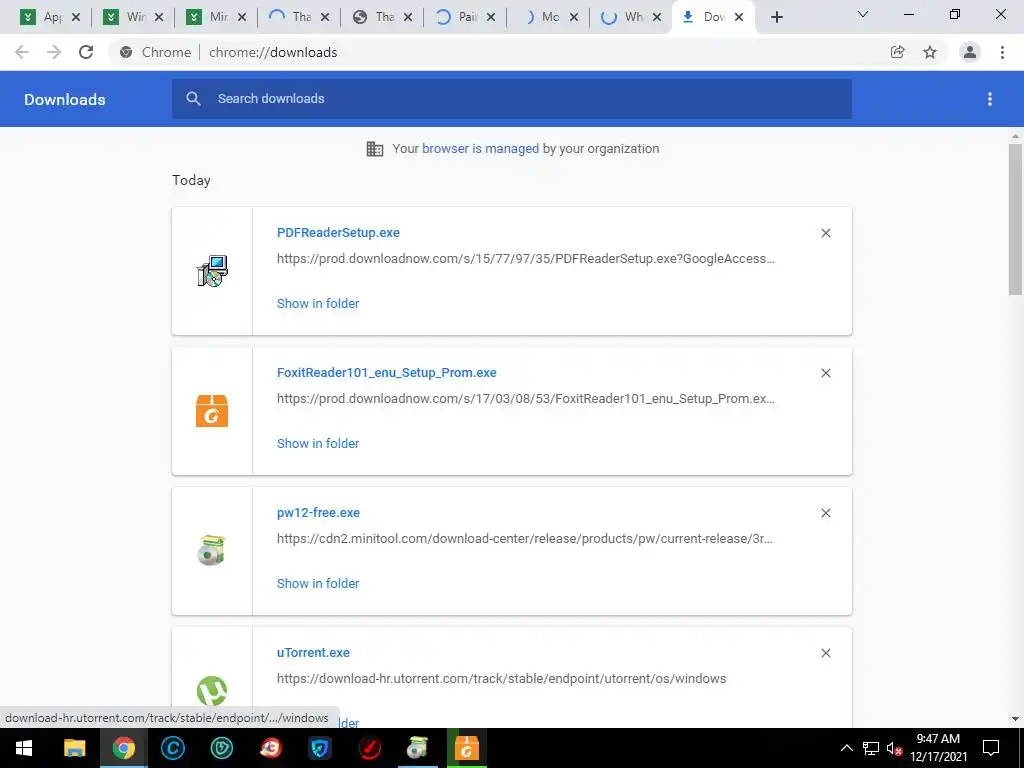Open the pw12-free.exe file link

click(318, 513)
